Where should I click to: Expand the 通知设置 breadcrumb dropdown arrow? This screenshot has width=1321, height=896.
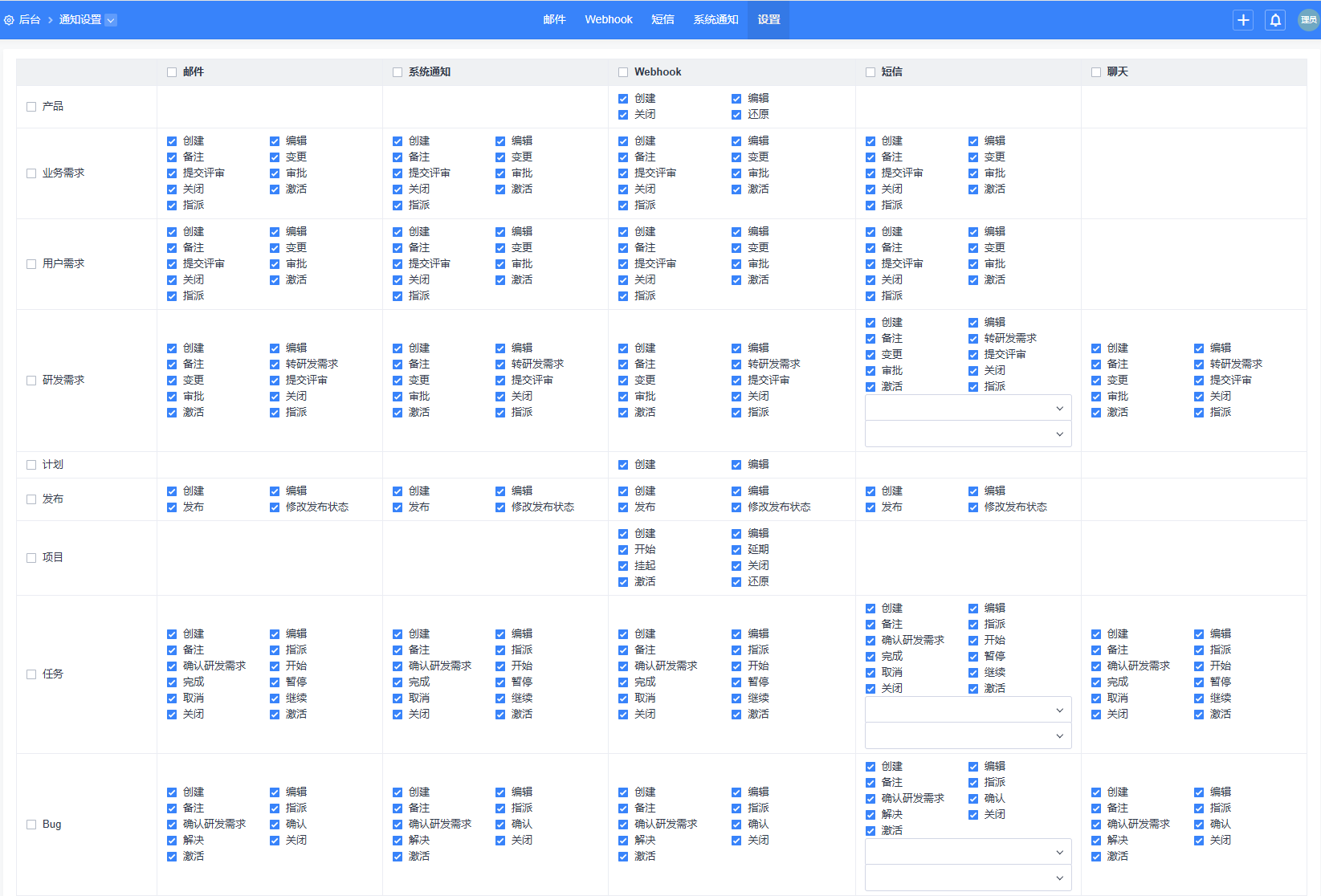coord(111,20)
